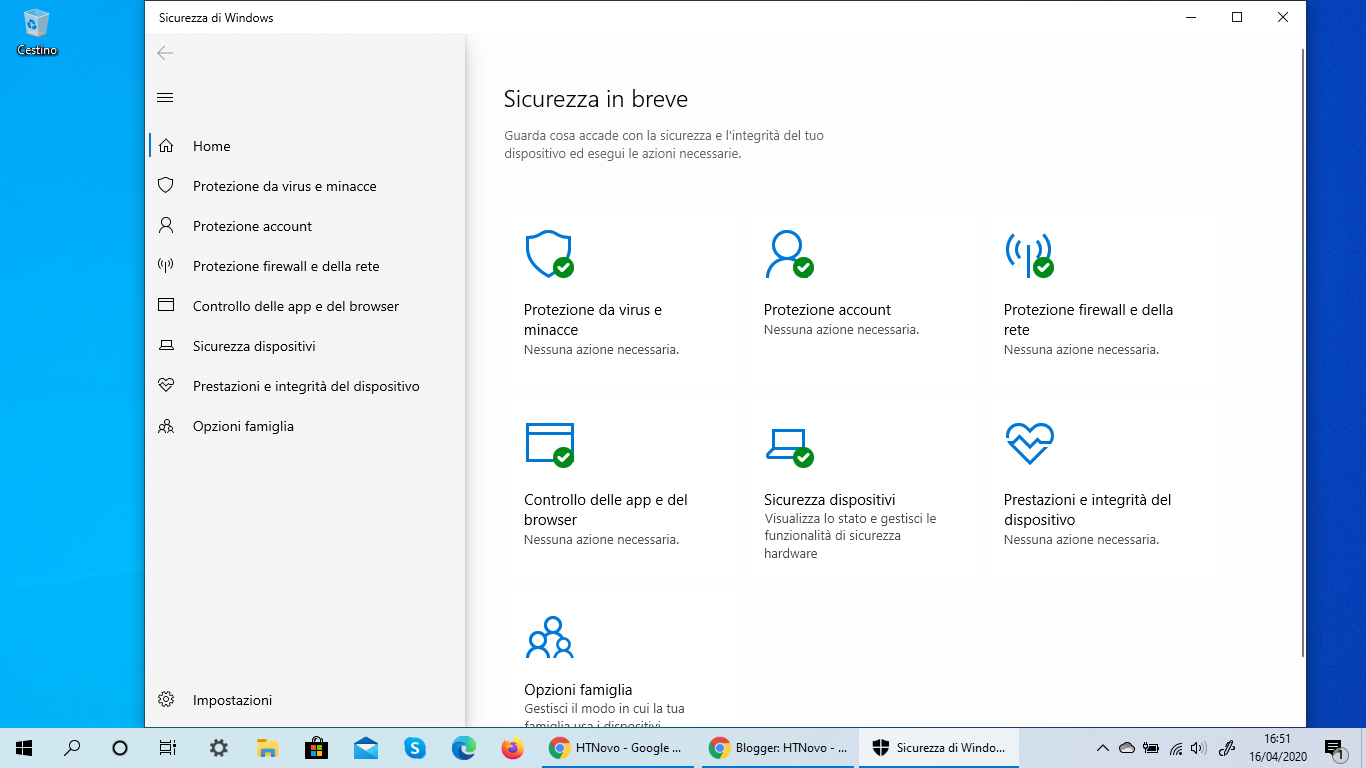Open Task View on taskbar
This screenshot has width=1366, height=768.
pyautogui.click(x=168, y=748)
